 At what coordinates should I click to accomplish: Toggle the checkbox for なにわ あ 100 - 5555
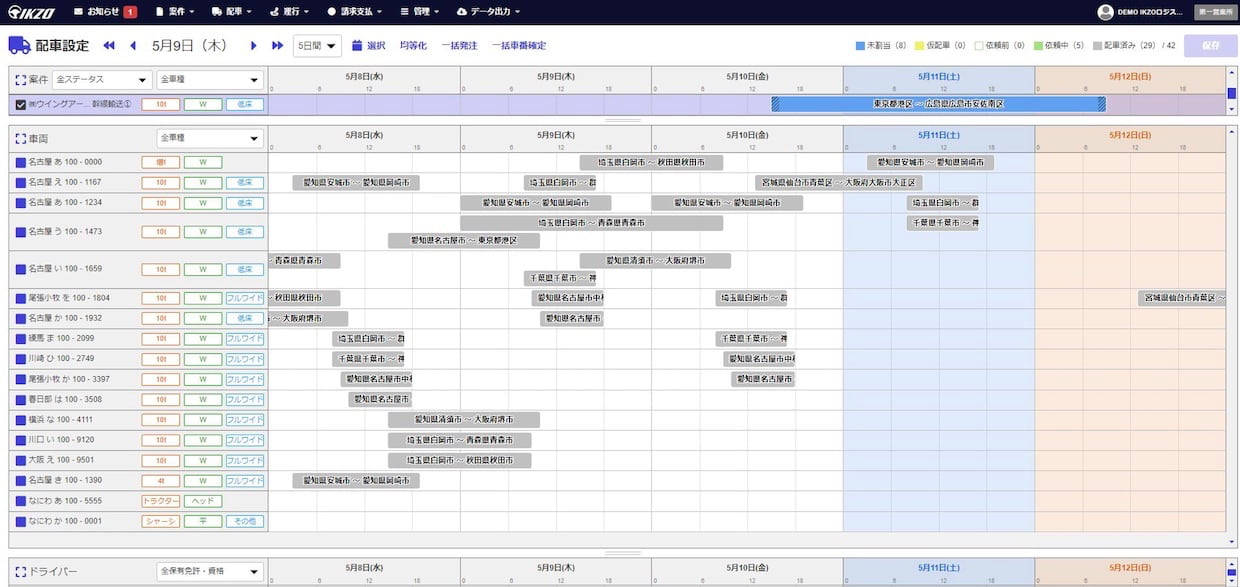coord(21,501)
